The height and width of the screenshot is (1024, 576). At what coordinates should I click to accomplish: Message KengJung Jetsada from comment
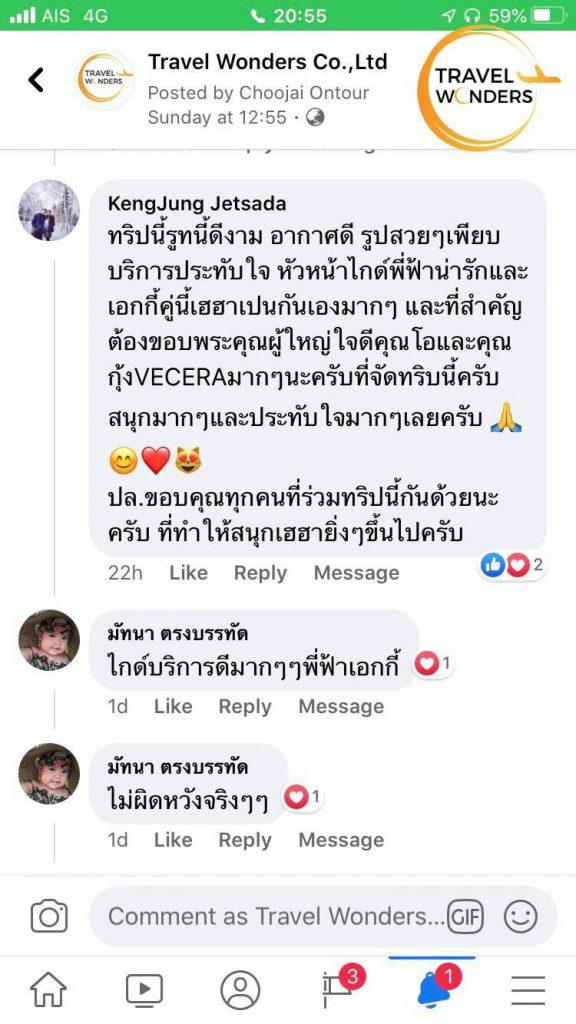pos(357,573)
